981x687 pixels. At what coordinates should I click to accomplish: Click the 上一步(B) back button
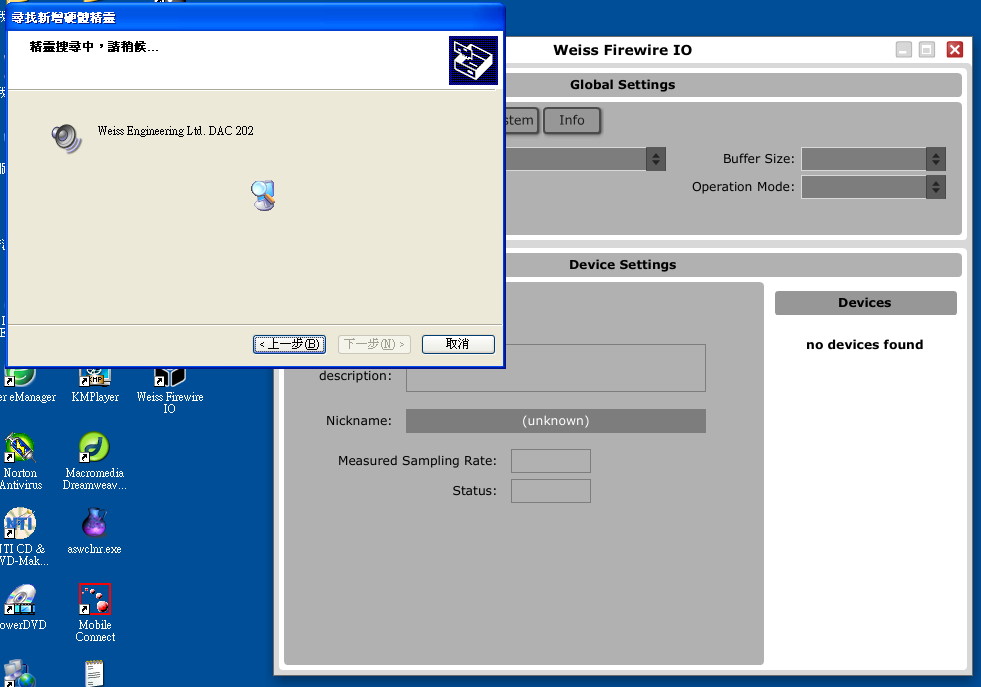tap(289, 344)
